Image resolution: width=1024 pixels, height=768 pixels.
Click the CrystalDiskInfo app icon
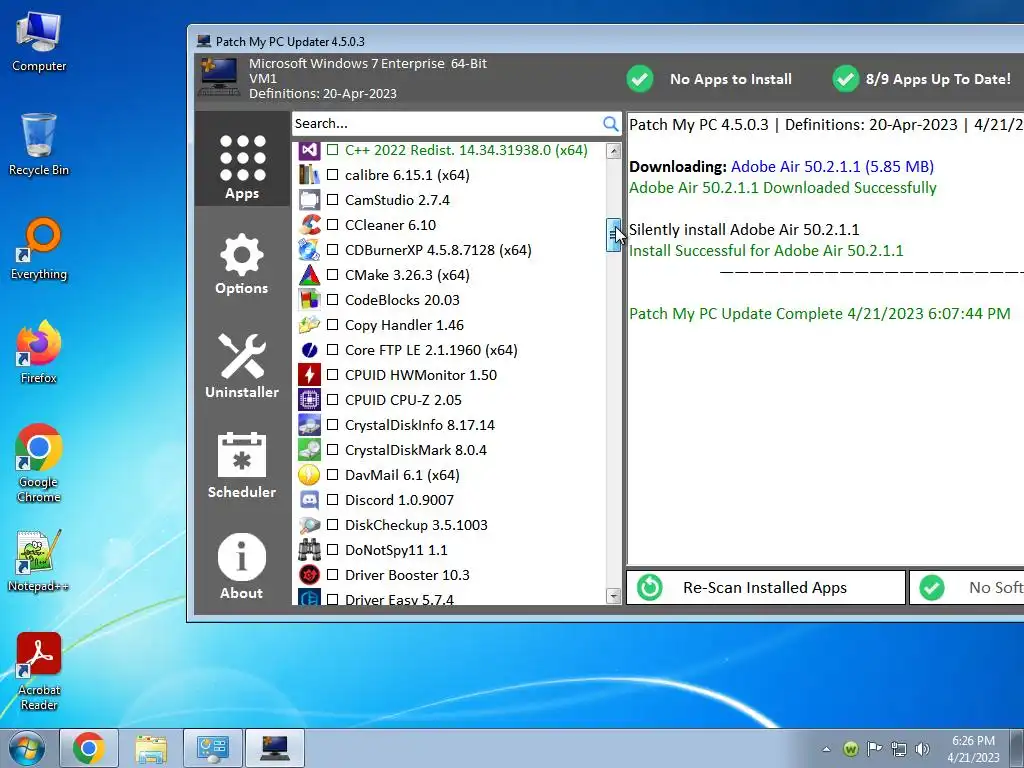click(309, 425)
